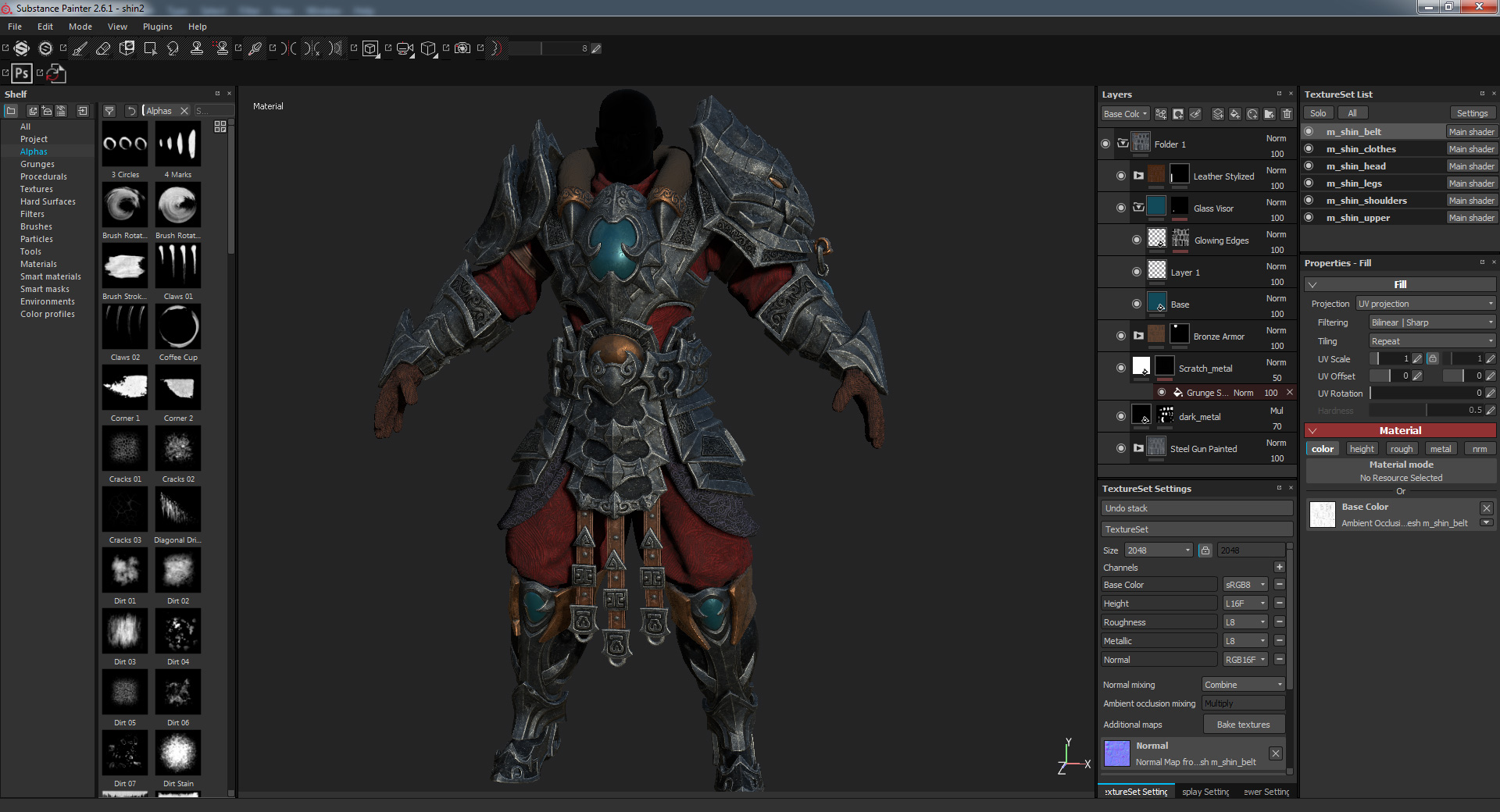Screen dimensions: 1500x812
Task: Click Bake textures button
Action: point(1244,725)
